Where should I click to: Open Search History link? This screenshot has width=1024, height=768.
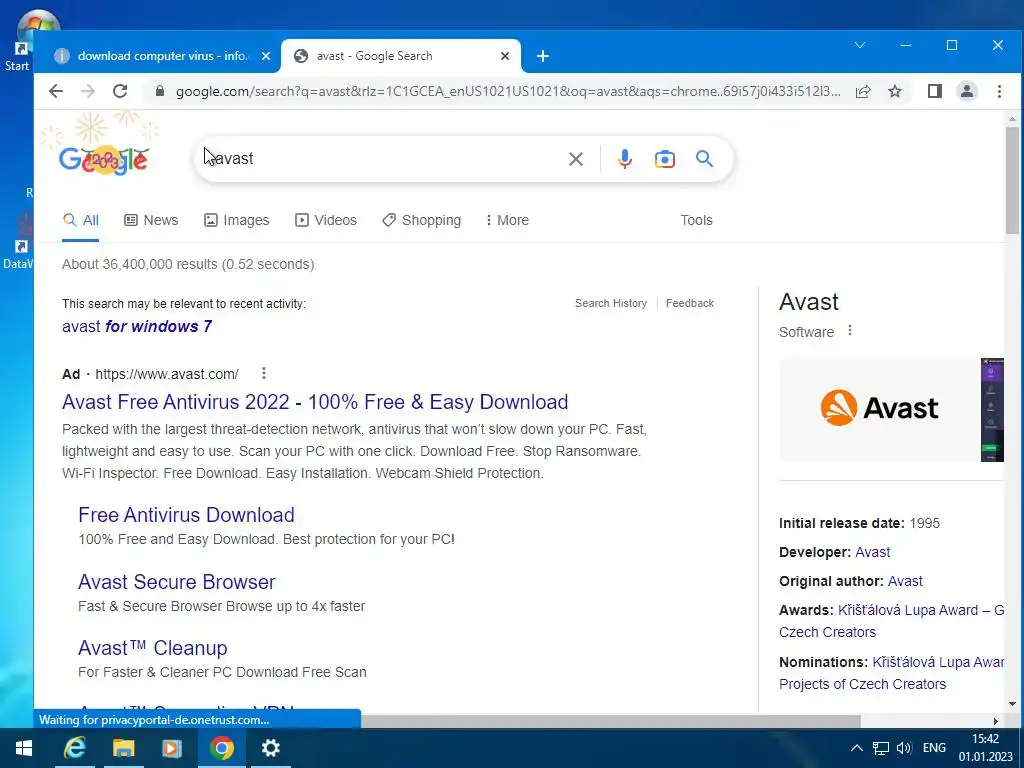pyautogui.click(x=611, y=303)
